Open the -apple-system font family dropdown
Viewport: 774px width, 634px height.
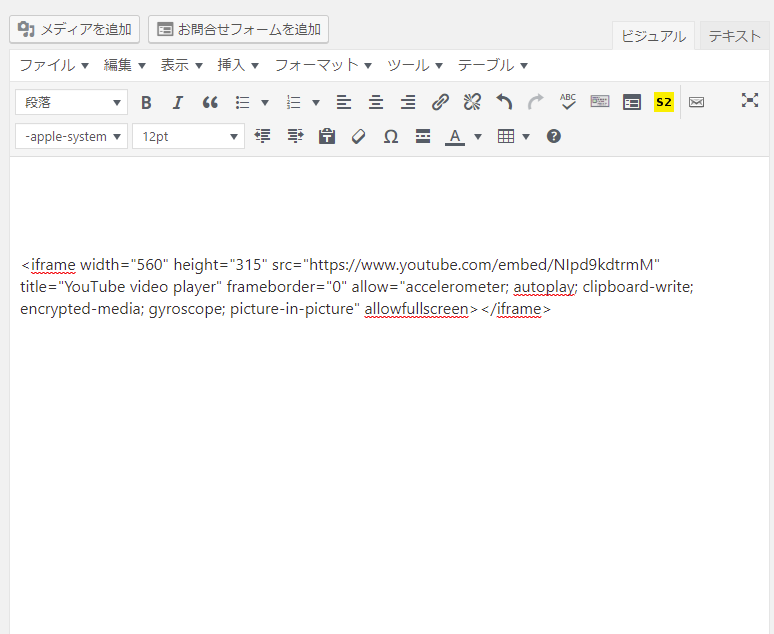[72, 136]
